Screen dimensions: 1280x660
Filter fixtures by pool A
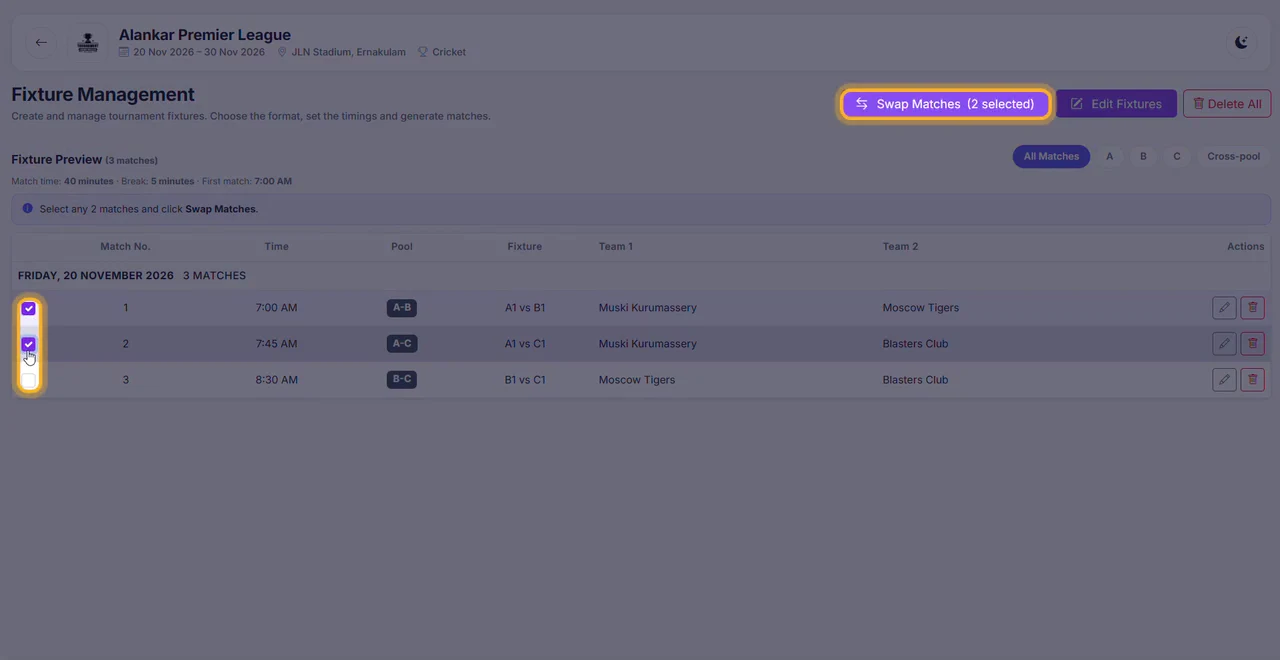(1109, 156)
